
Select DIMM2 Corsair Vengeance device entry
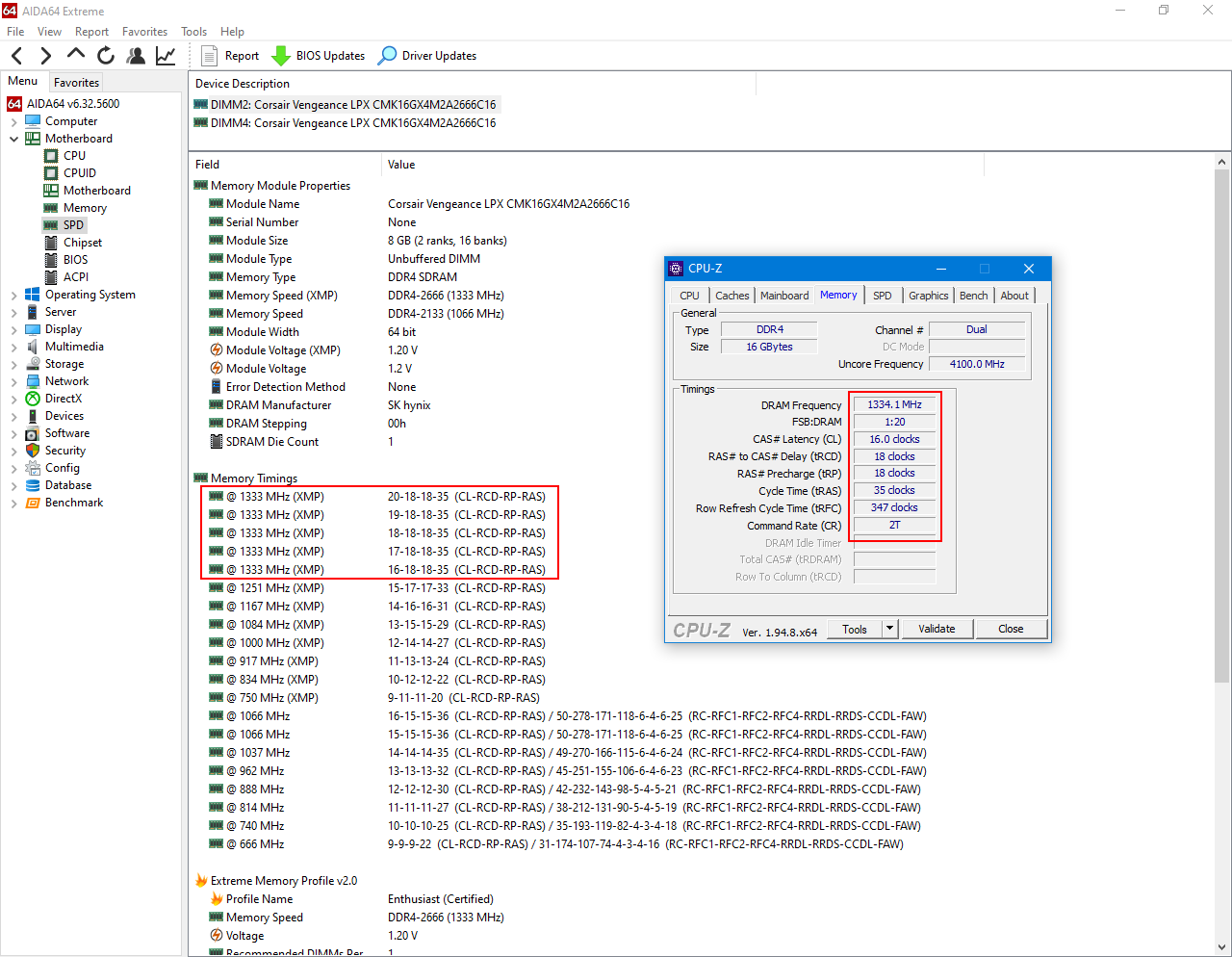[x=346, y=105]
